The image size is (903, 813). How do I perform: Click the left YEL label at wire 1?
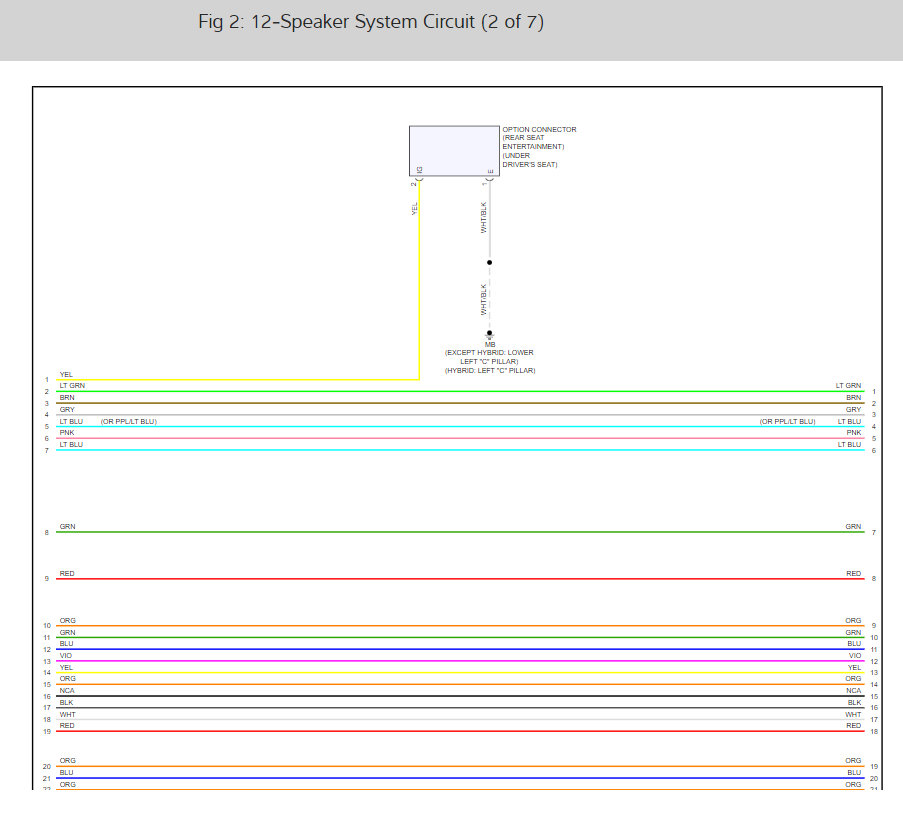pos(66,374)
